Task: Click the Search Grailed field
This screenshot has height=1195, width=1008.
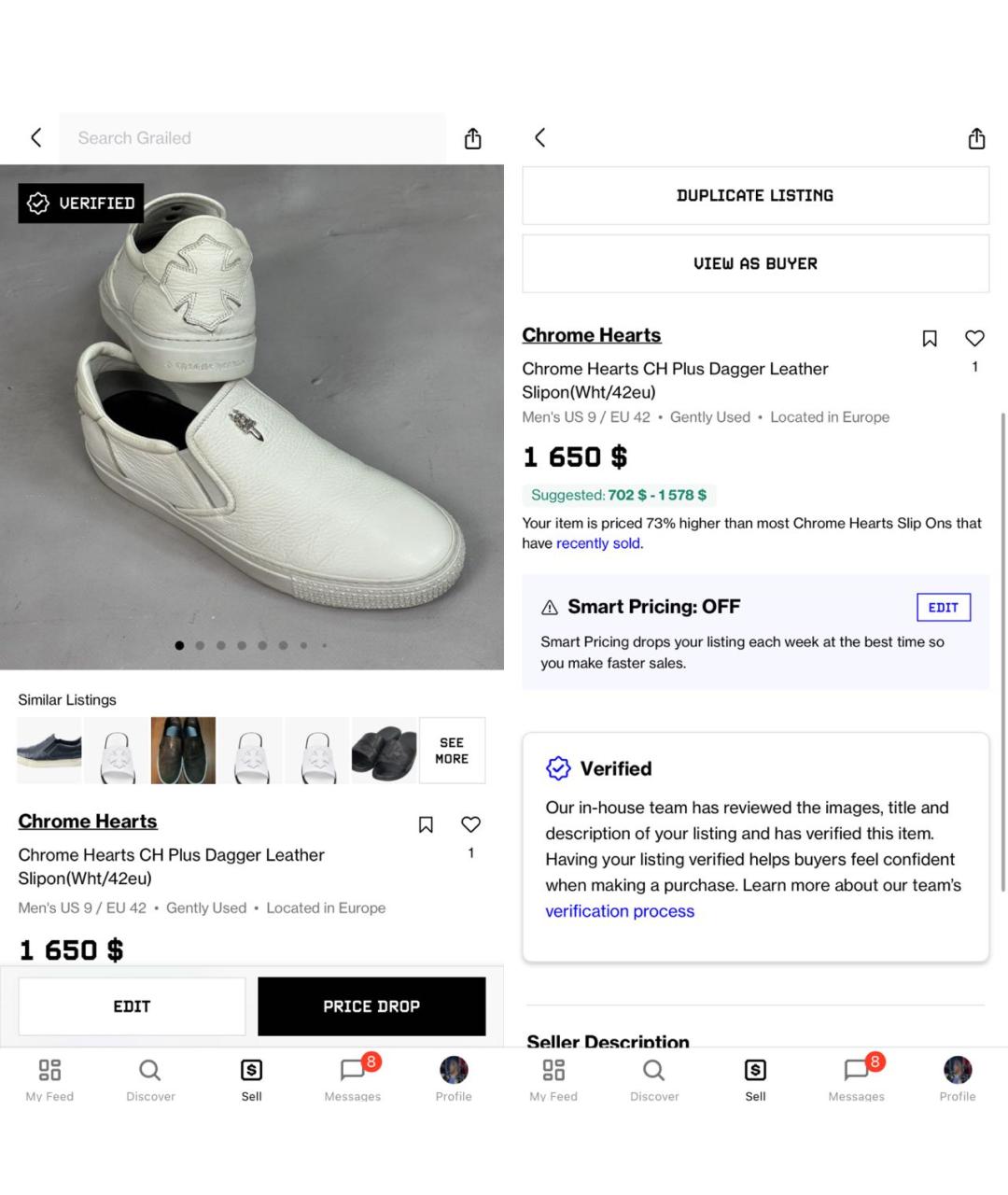Action: [252, 138]
